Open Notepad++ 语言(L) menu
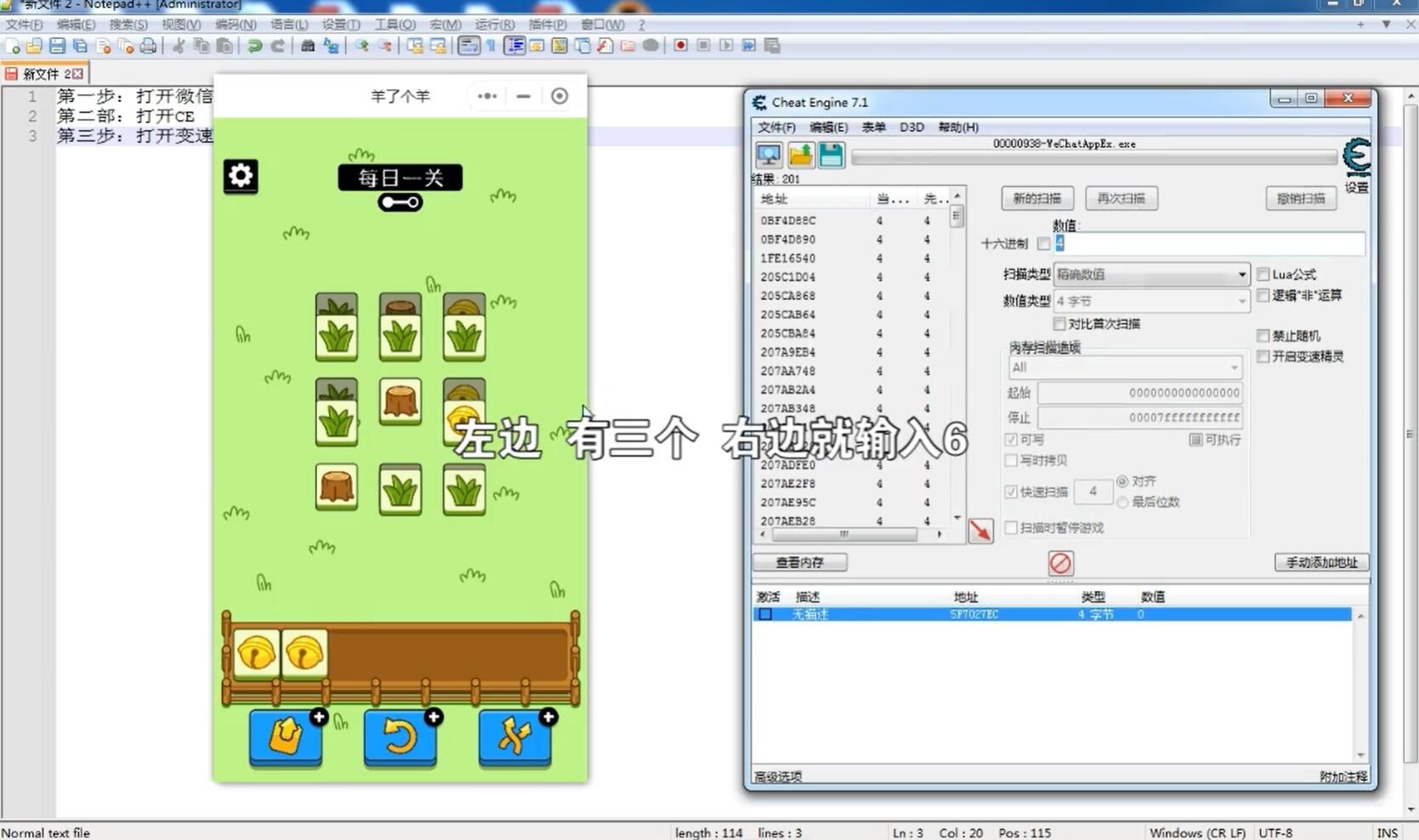Screen dimensions: 1419x840 289,25
